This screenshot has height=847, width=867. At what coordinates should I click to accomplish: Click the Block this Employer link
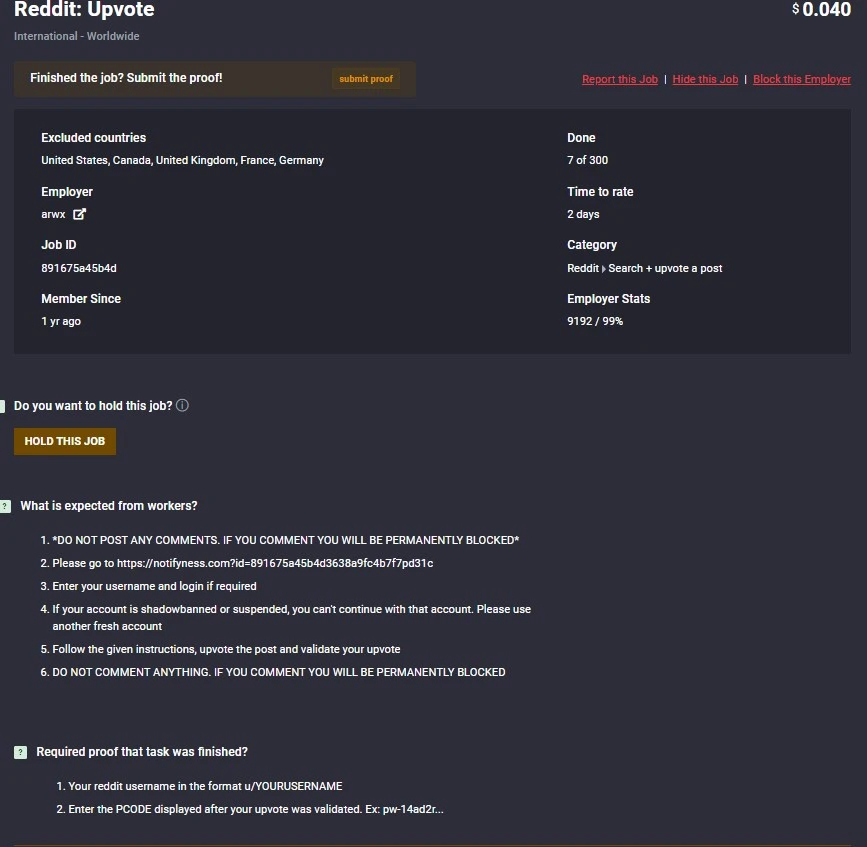click(x=802, y=79)
